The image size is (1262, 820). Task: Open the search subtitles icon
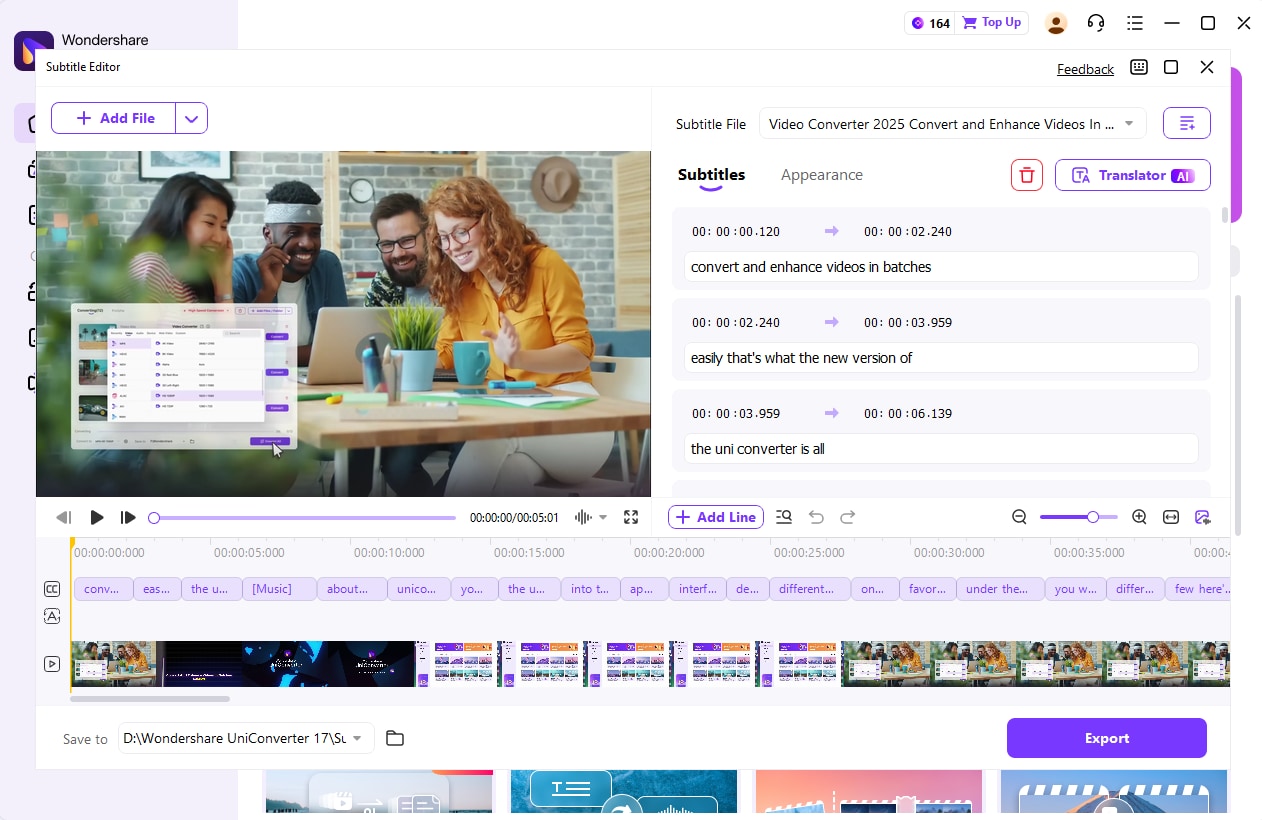(784, 517)
